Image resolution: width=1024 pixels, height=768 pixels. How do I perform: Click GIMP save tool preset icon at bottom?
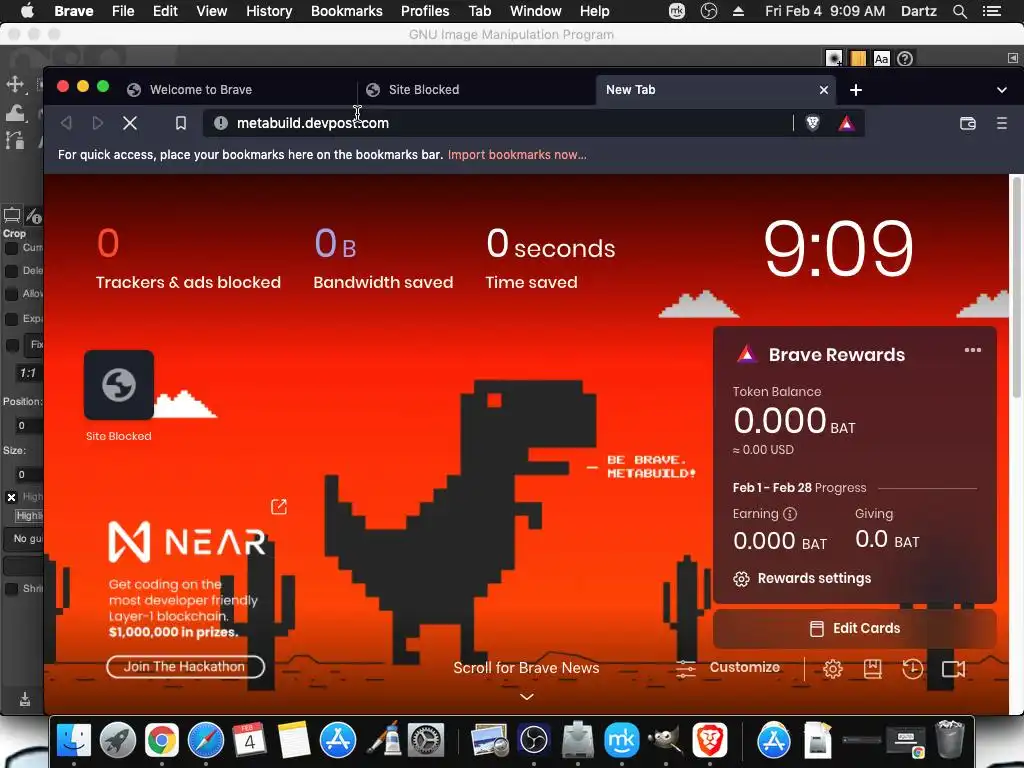[25, 699]
